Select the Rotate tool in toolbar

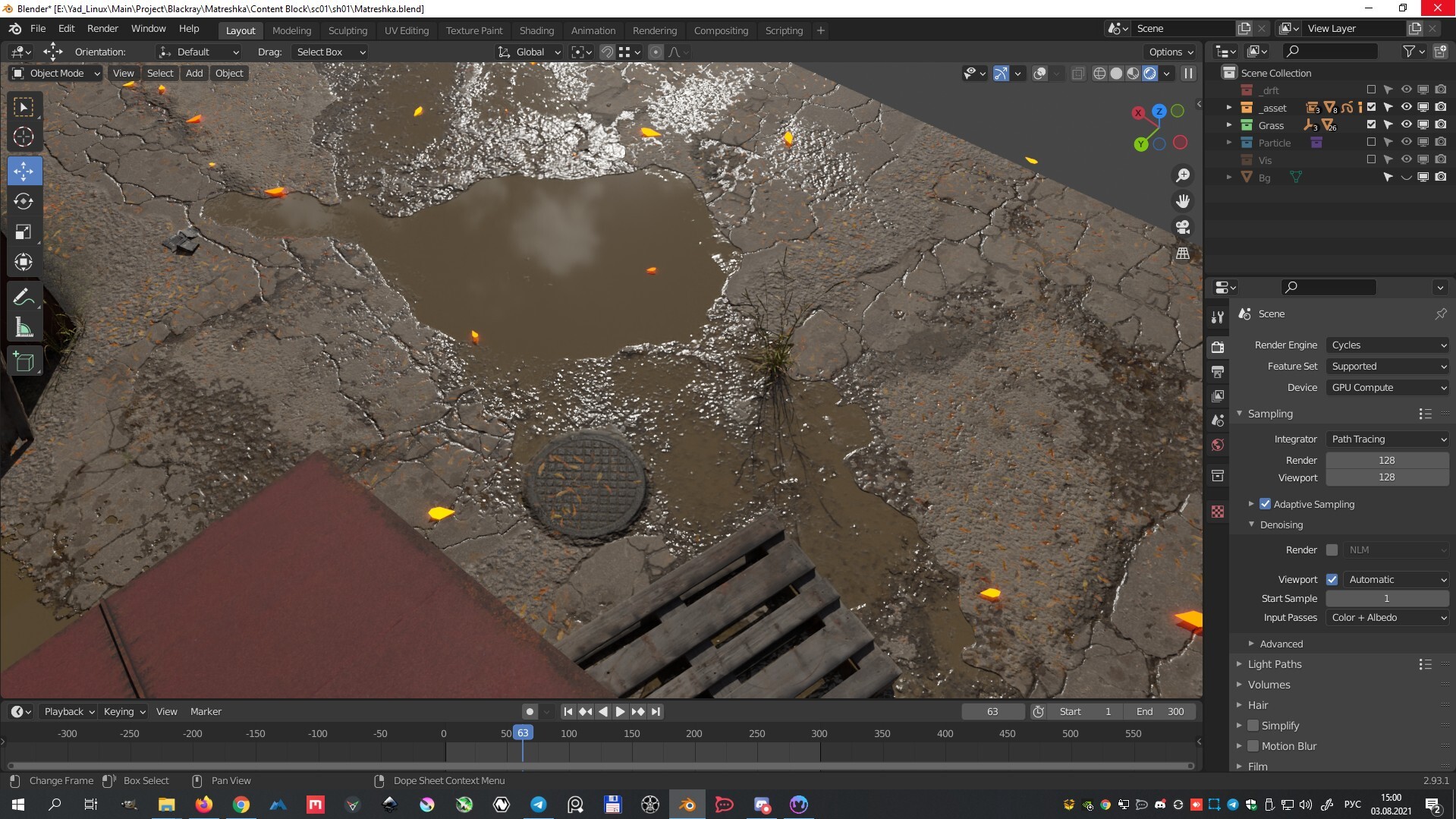pos(24,201)
